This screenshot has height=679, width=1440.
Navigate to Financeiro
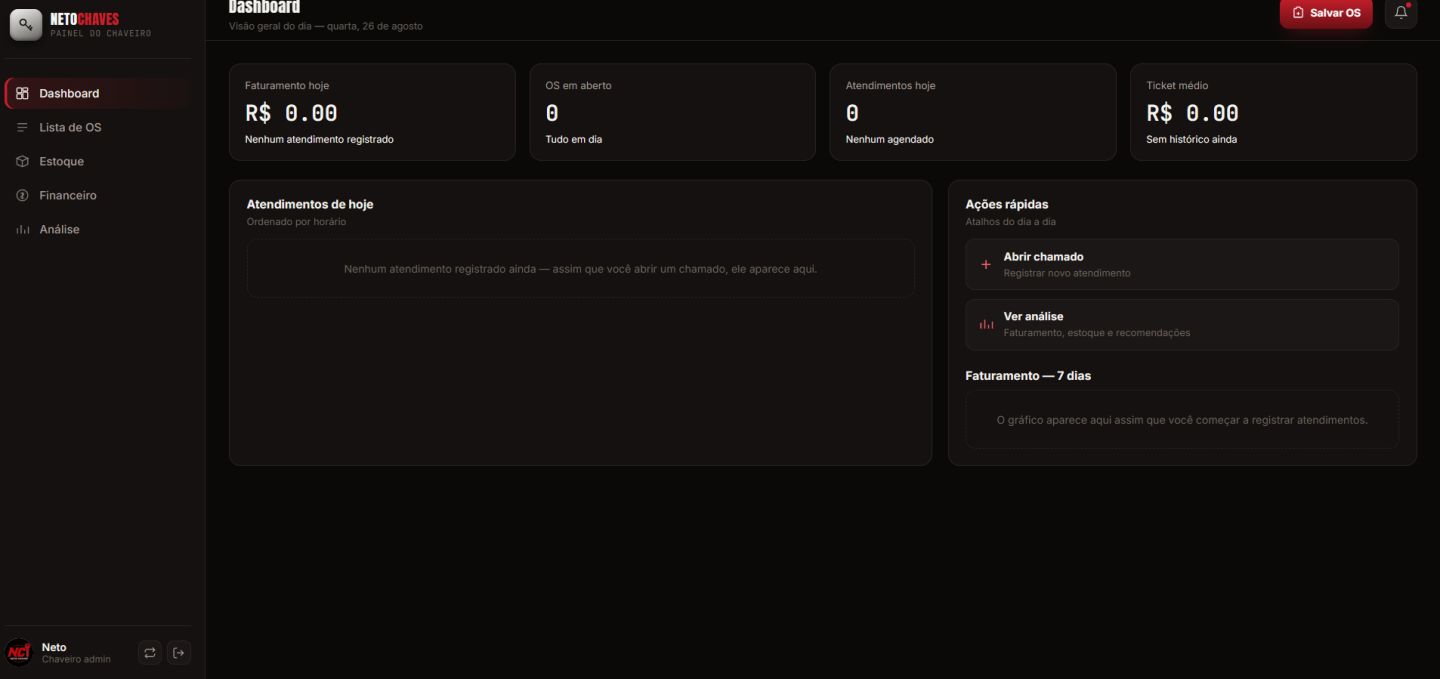pos(97,195)
